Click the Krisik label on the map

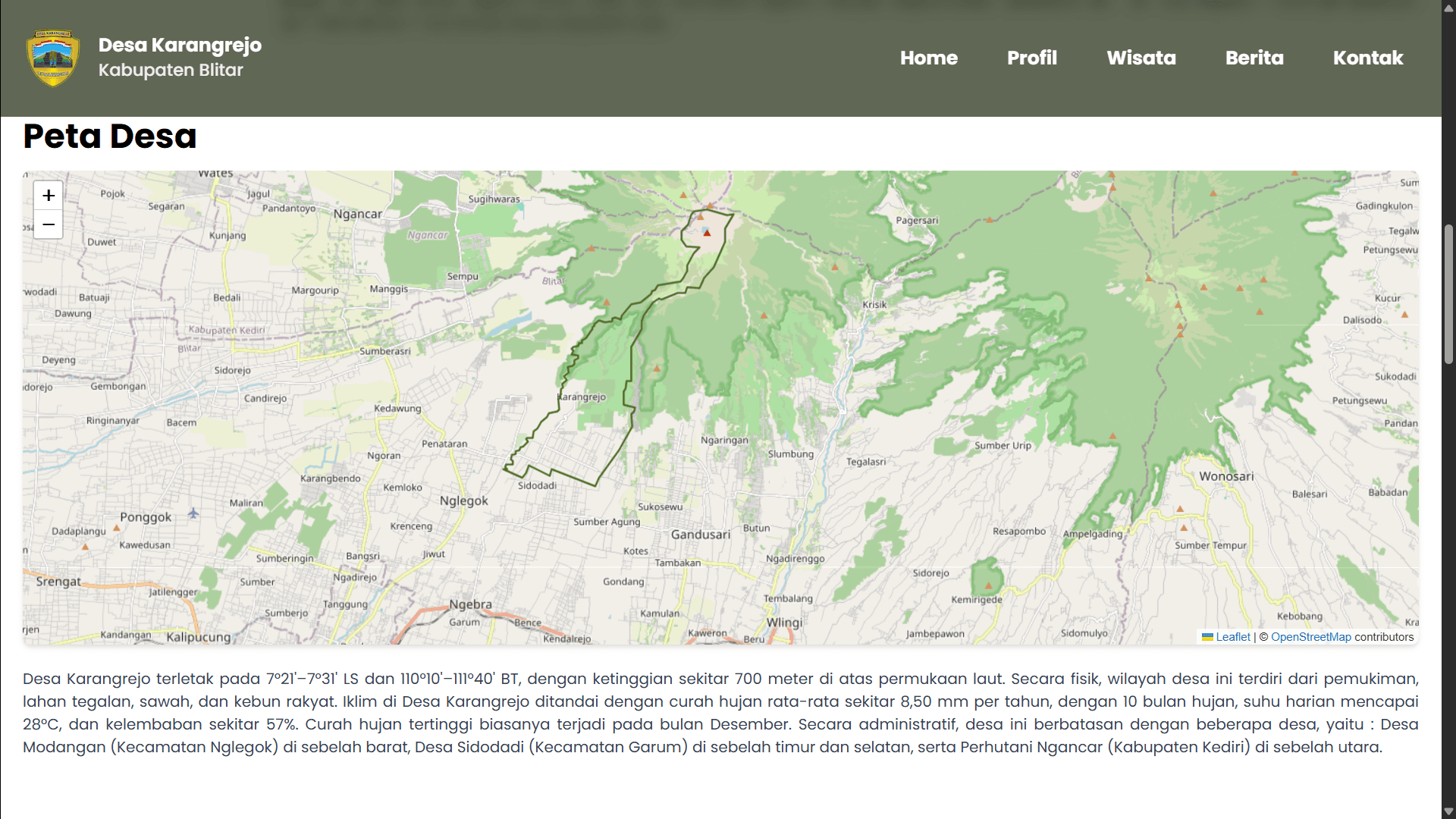pyautogui.click(x=874, y=304)
